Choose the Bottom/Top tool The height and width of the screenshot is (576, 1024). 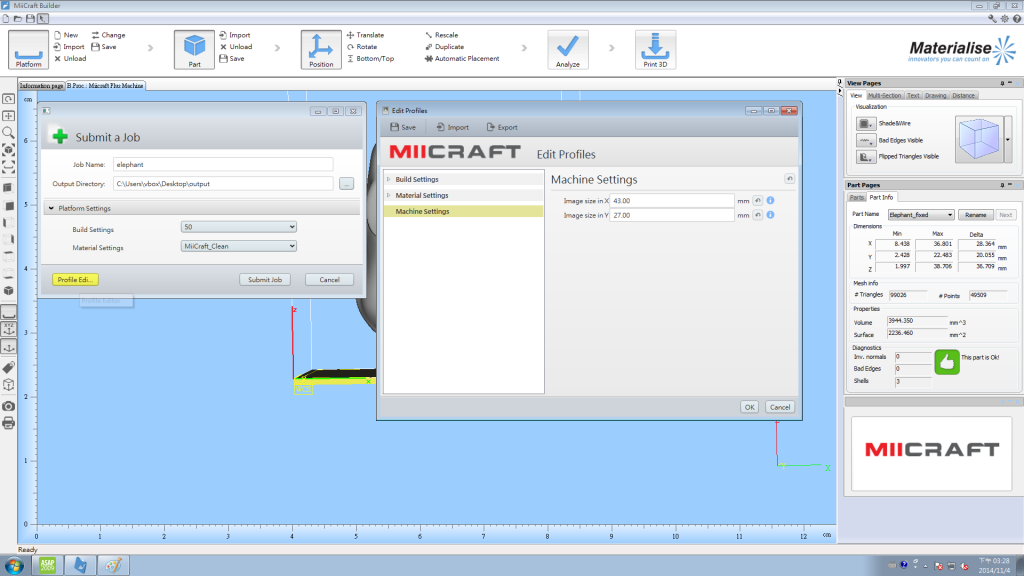370,59
